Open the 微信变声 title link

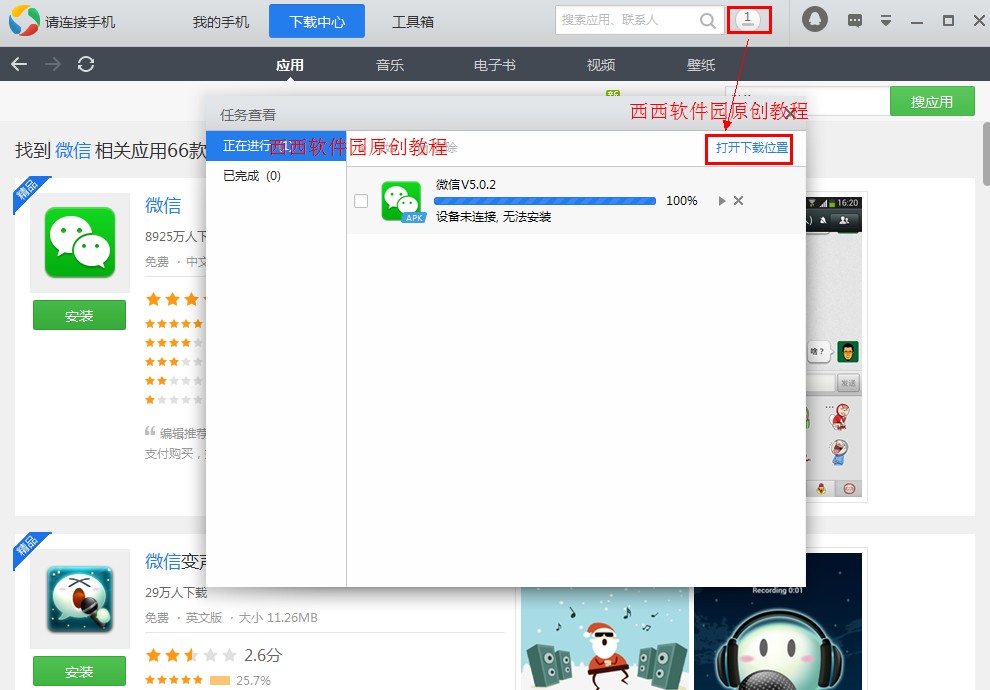click(x=176, y=561)
